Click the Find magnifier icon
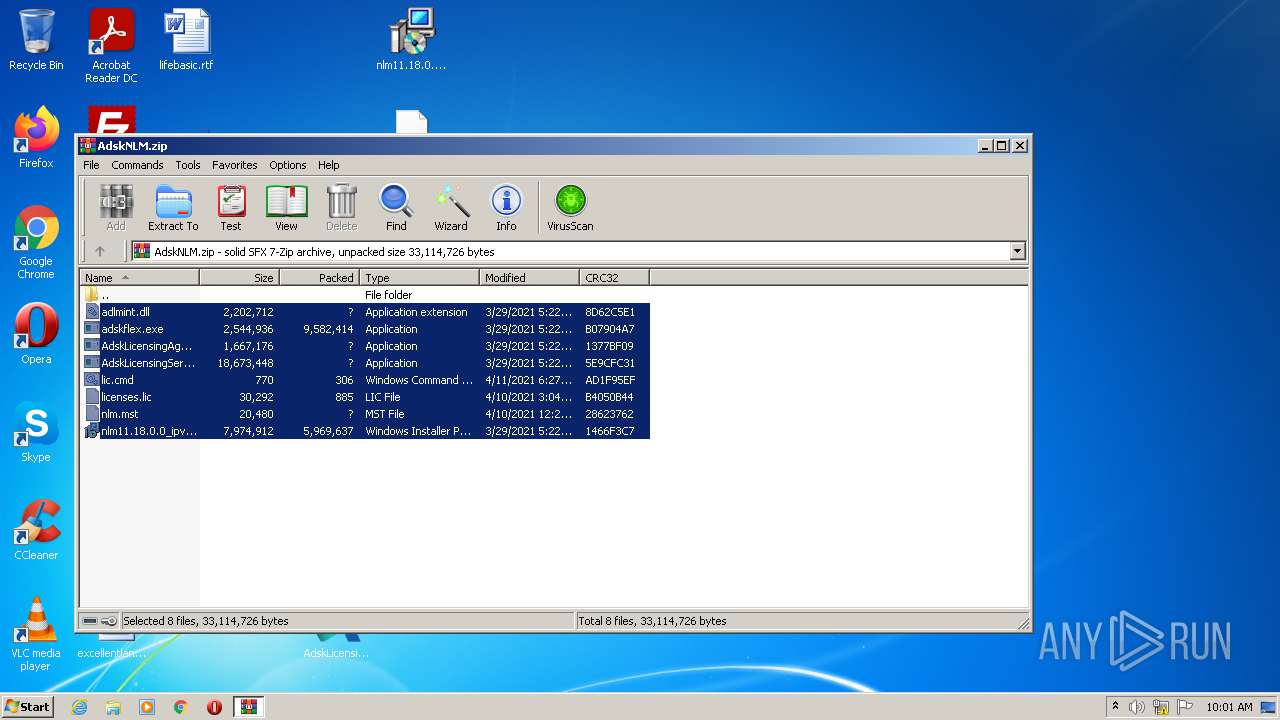 [x=396, y=208]
